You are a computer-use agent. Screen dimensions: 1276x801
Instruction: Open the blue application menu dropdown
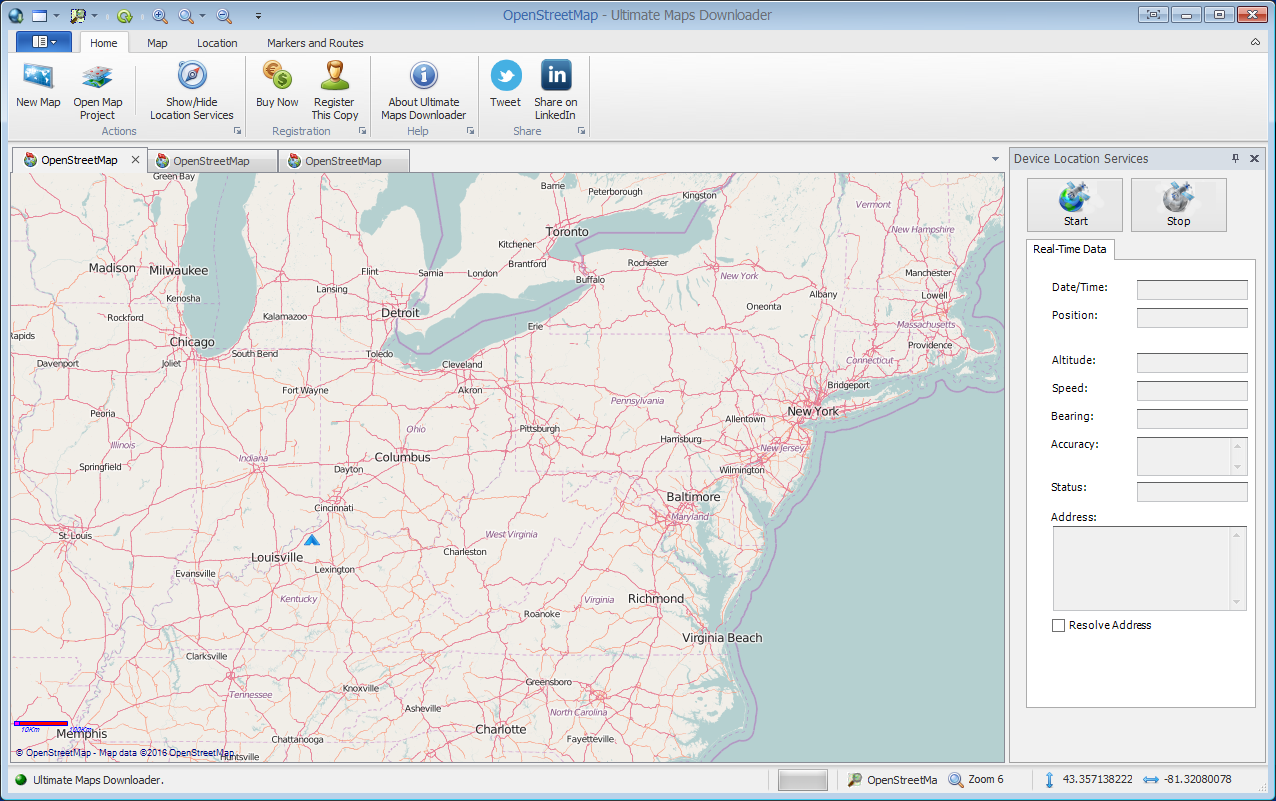tap(43, 42)
